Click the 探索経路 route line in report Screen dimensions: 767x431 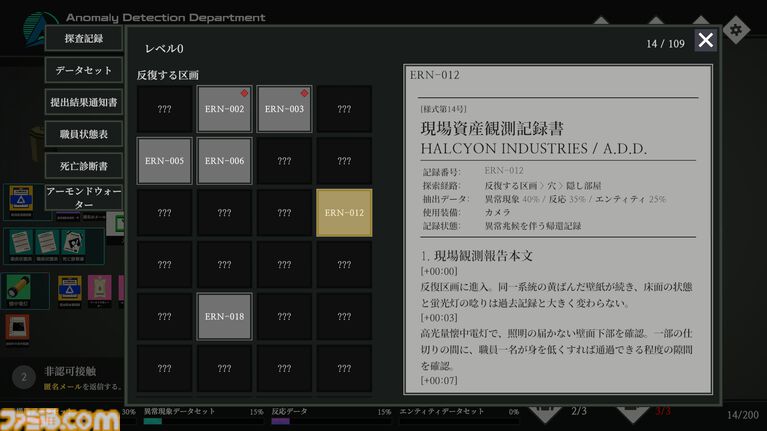tap(512, 185)
